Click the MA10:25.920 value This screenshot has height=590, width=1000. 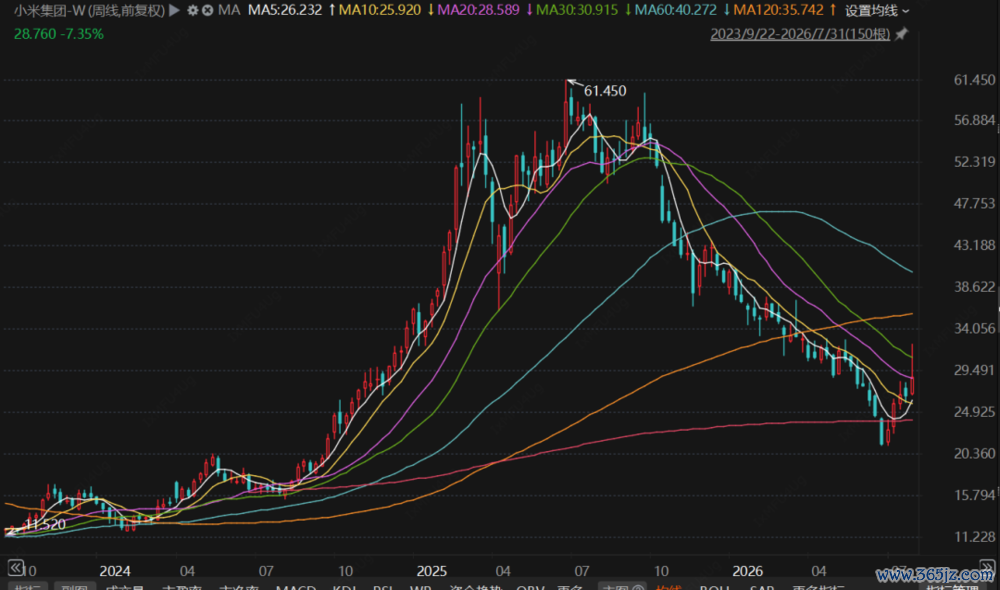click(x=379, y=10)
